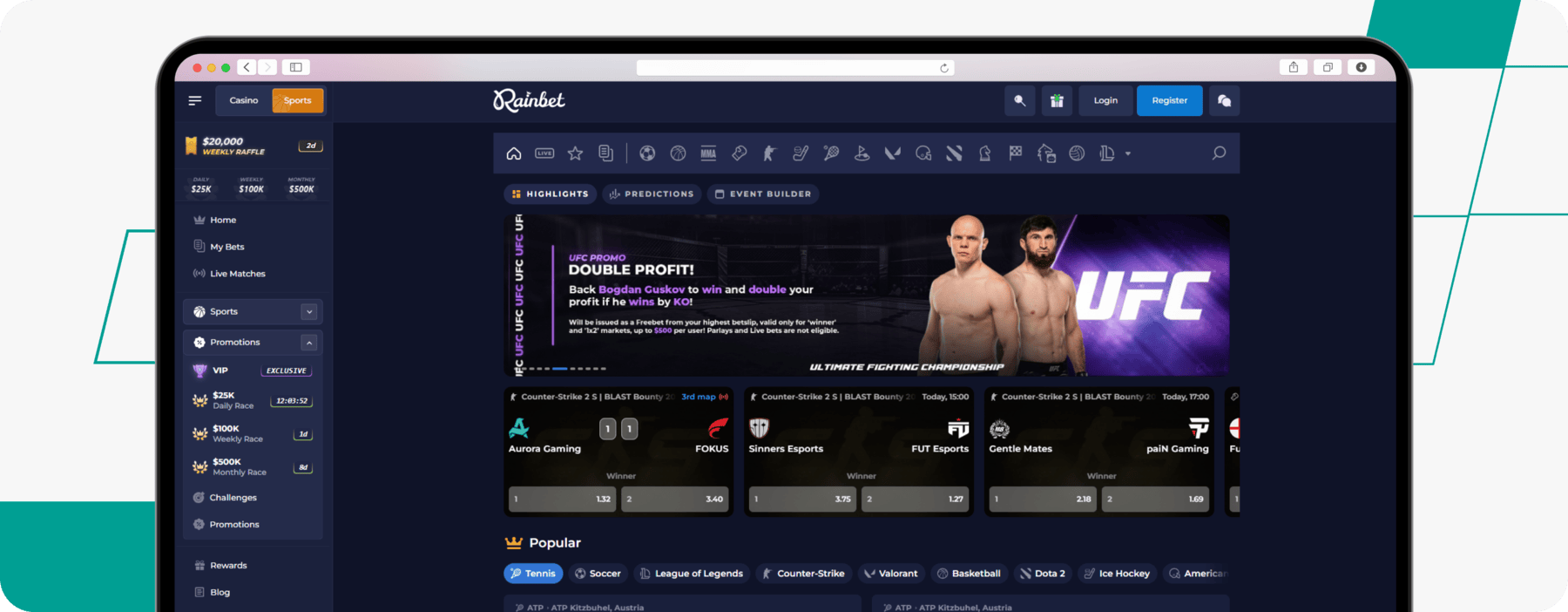Open favorites star icon in sports bar
Viewport: 1568px width, 612px height.
point(575,153)
